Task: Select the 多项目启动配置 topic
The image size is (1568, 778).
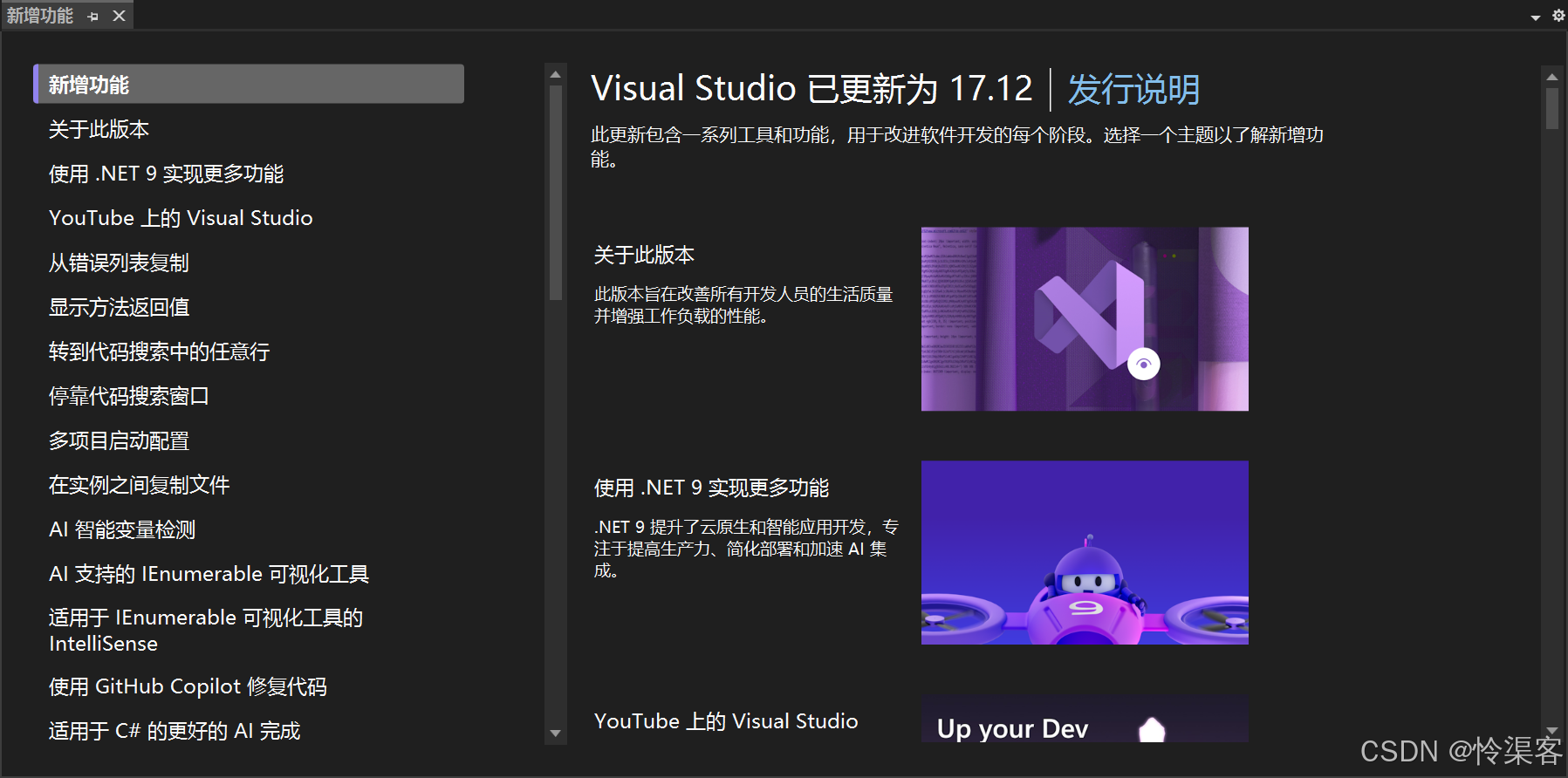Action: (x=119, y=440)
